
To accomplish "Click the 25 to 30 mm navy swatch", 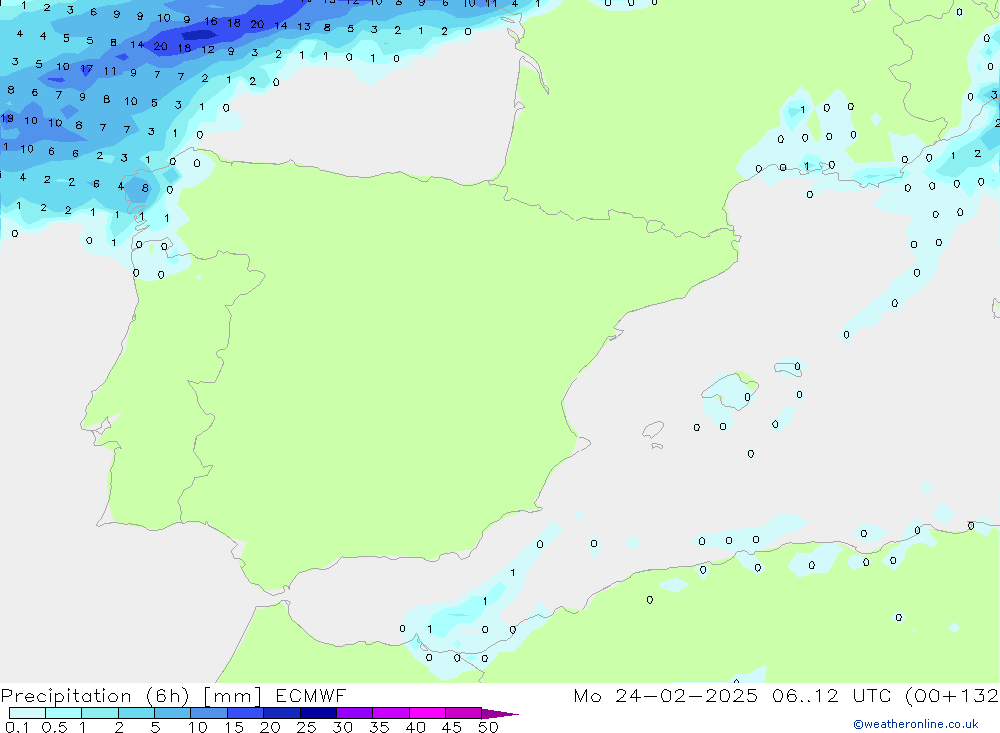I will click(x=318, y=713).
